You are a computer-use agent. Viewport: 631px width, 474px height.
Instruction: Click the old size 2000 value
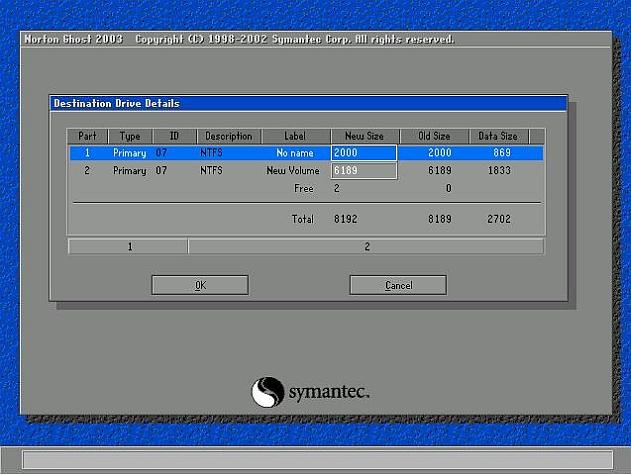coord(439,153)
